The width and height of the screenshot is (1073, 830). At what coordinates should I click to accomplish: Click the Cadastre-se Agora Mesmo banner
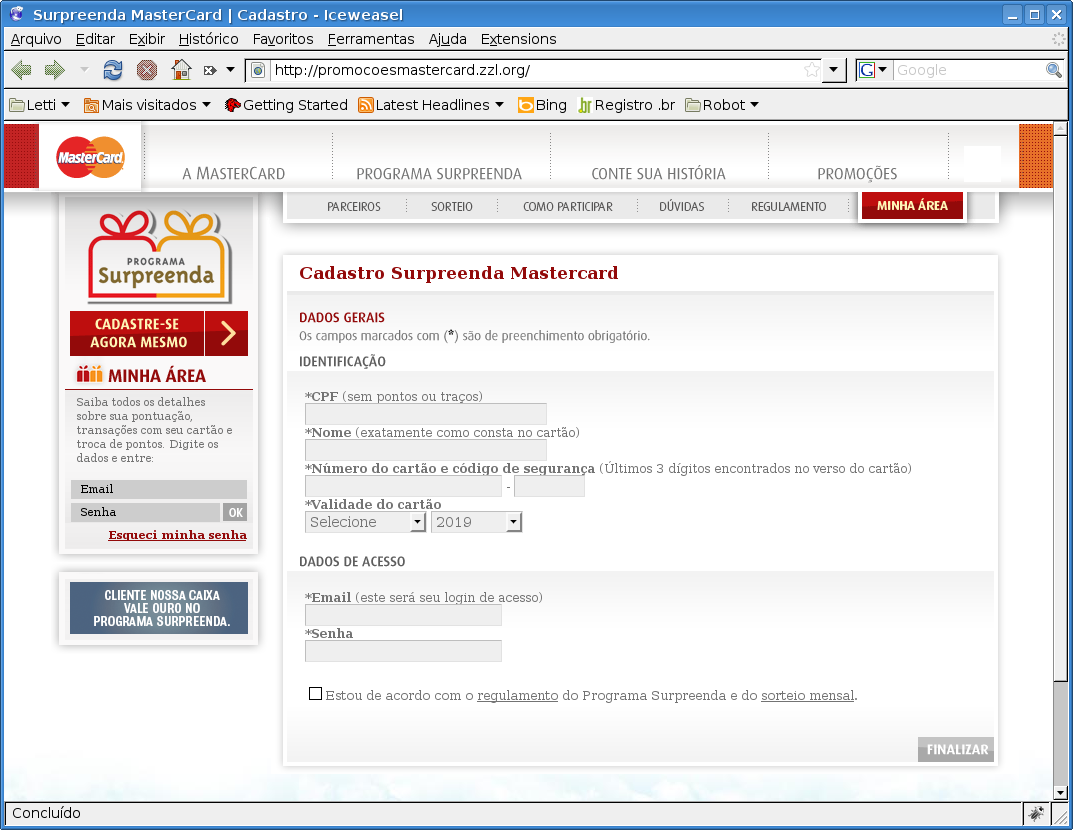point(137,333)
